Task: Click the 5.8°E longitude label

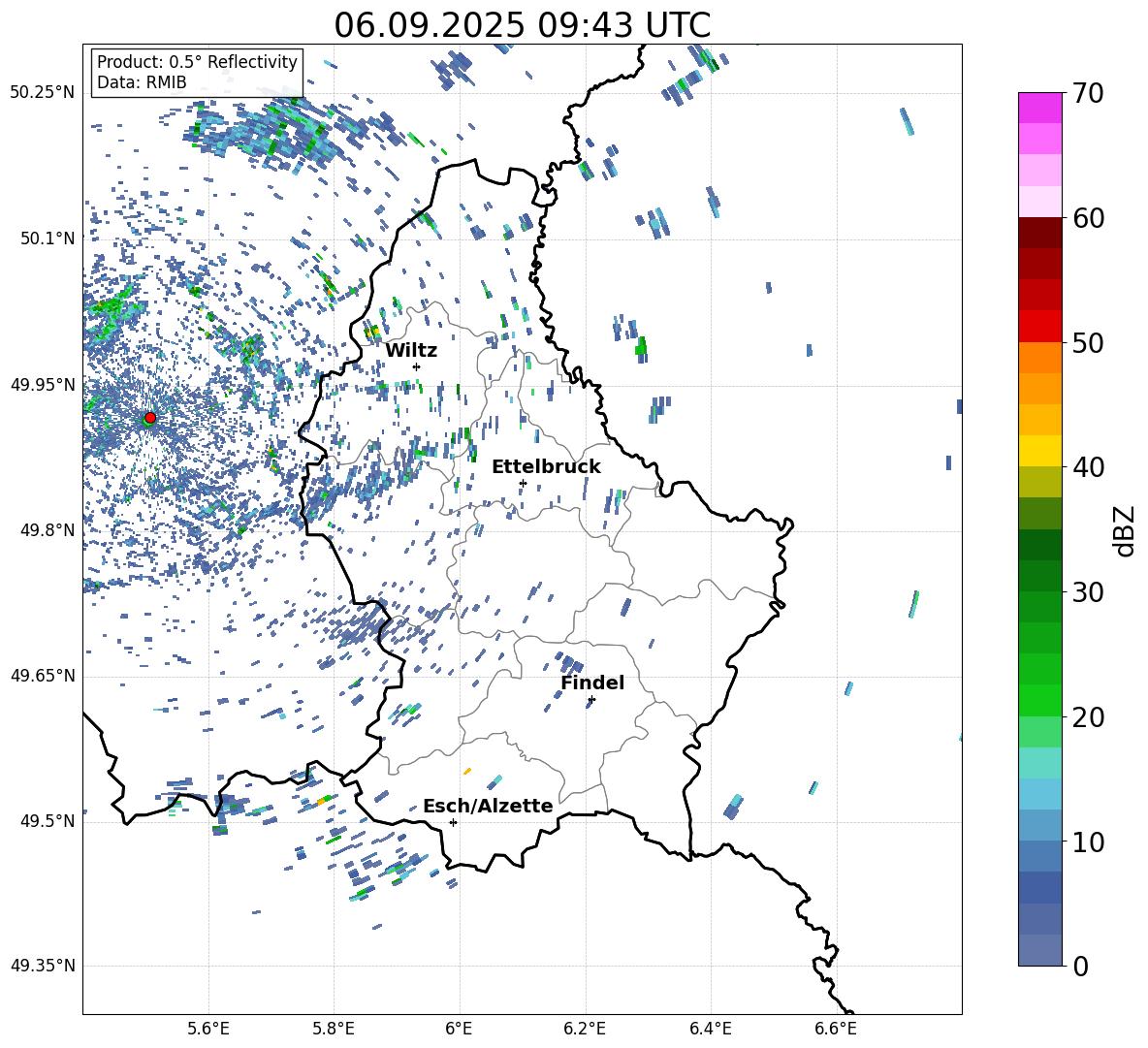Action: click(334, 1029)
